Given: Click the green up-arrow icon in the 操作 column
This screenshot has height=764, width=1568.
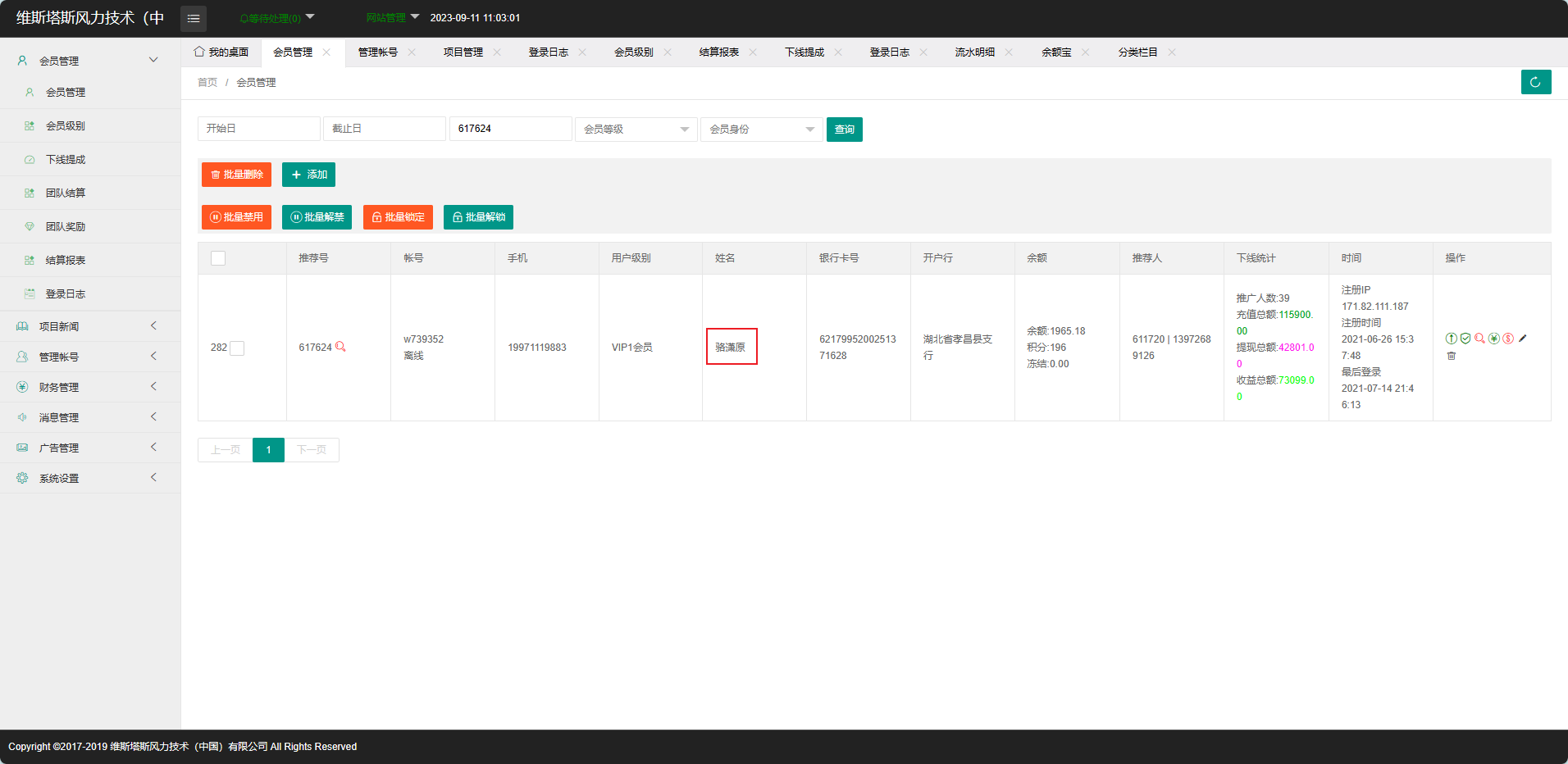Looking at the screenshot, I should tap(1451, 339).
